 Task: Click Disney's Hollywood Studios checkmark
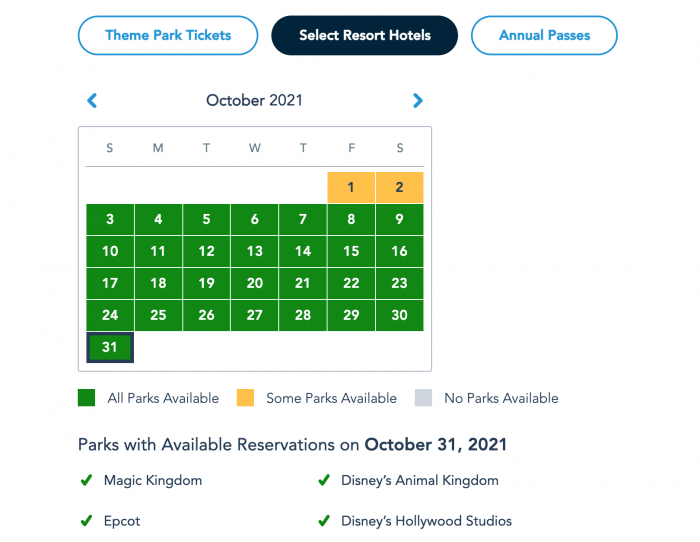point(324,521)
